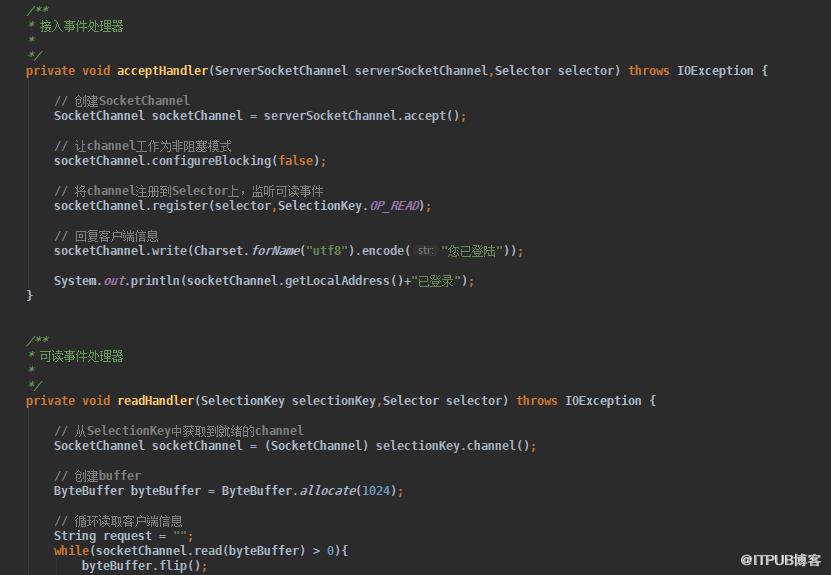
Task: Click the allocate static method
Action: point(328,491)
